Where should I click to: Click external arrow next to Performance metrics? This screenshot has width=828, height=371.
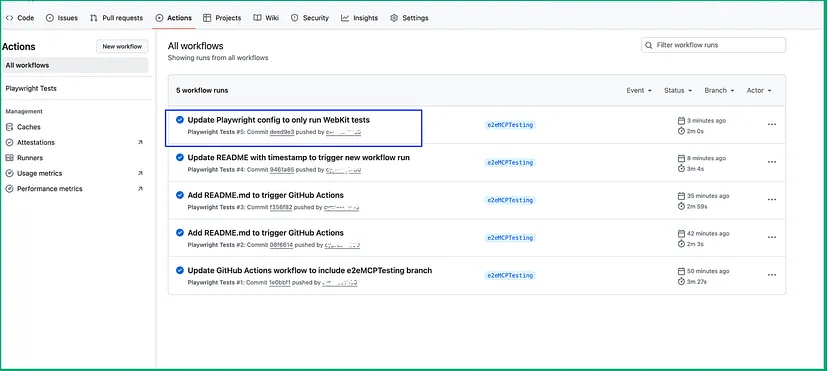pyautogui.click(x=140, y=188)
